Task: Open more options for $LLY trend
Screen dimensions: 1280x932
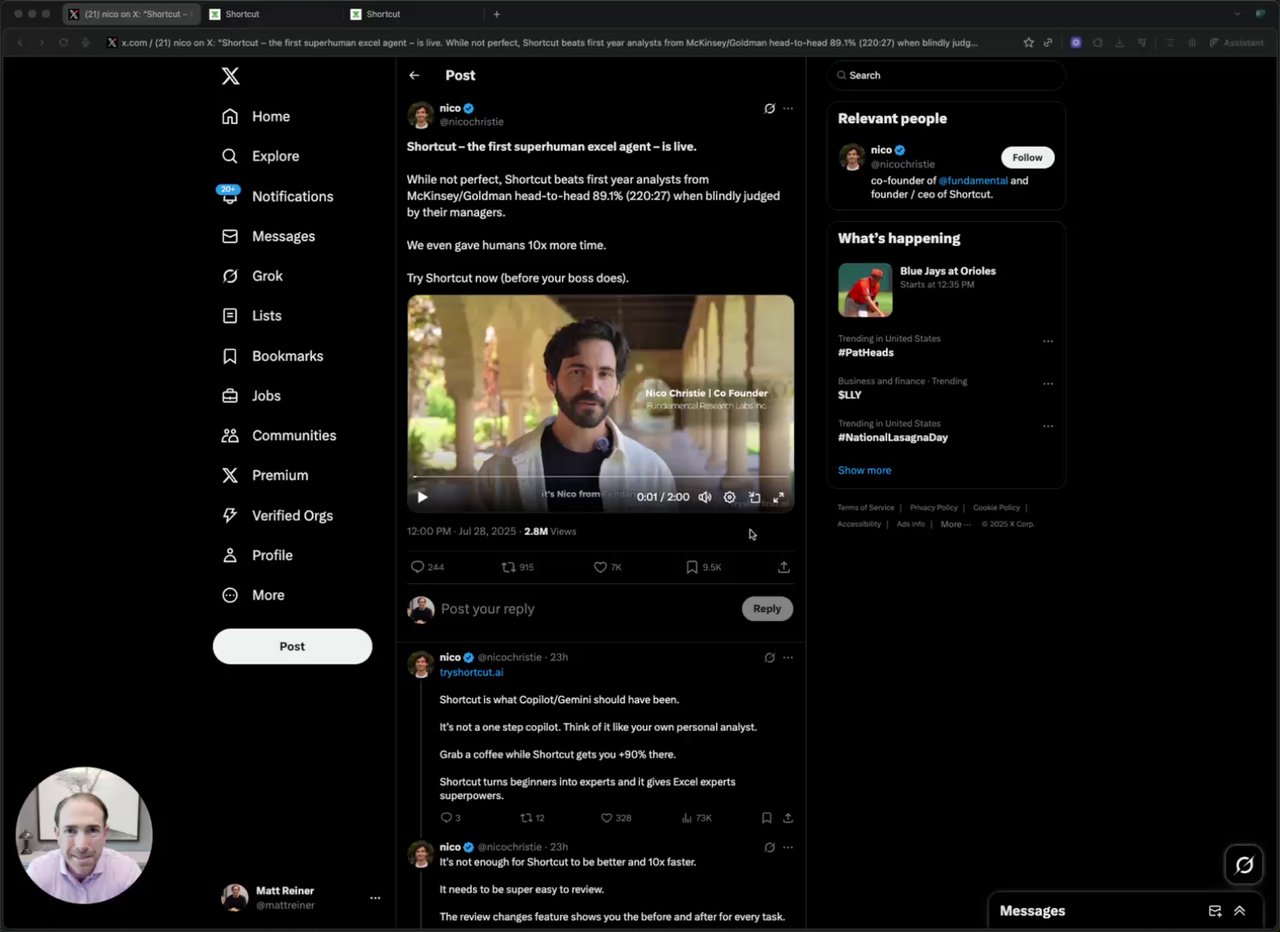Action: tap(1048, 384)
